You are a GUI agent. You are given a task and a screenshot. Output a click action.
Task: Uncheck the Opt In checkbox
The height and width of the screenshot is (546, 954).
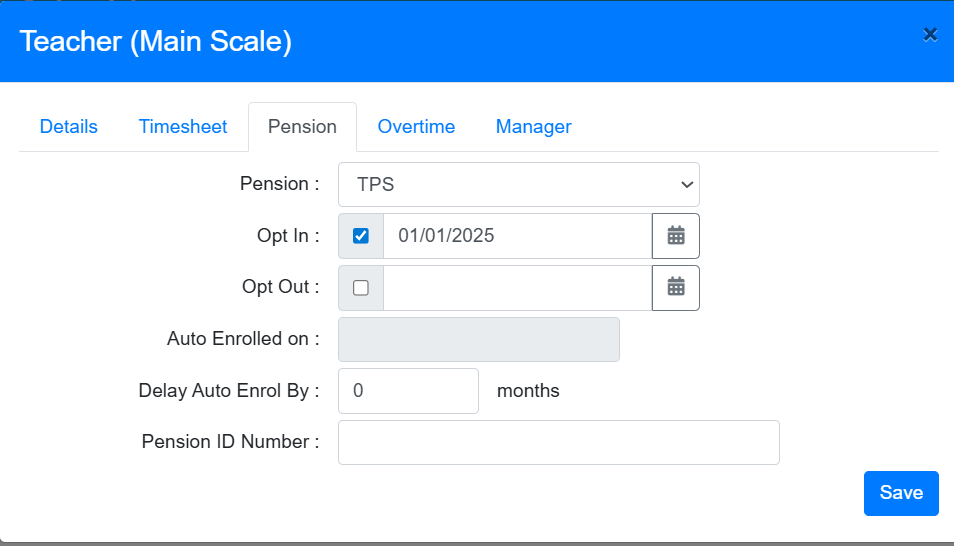click(x=361, y=236)
